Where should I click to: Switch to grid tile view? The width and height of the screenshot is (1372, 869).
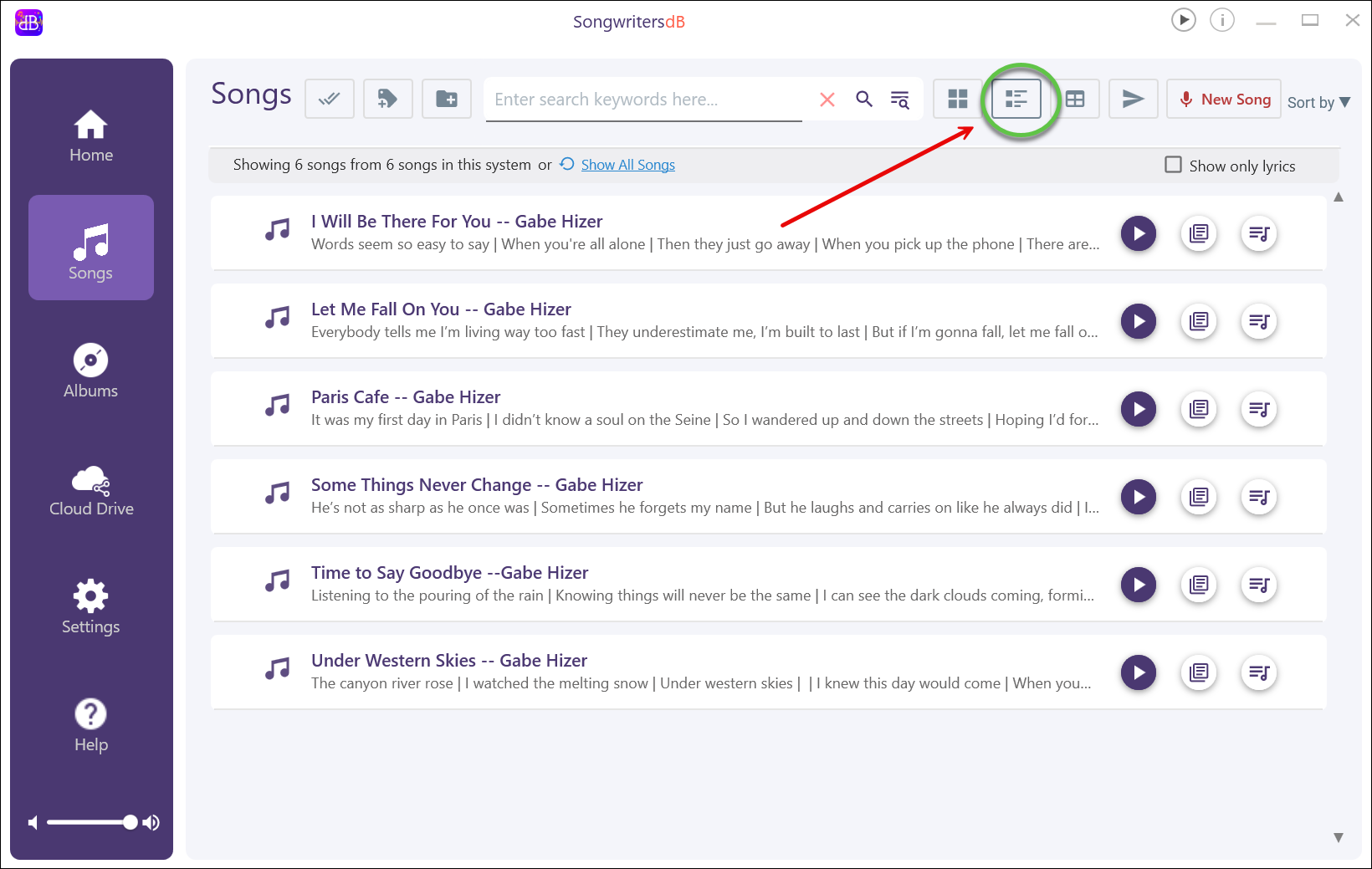pyautogui.click(x=957, y=100)
